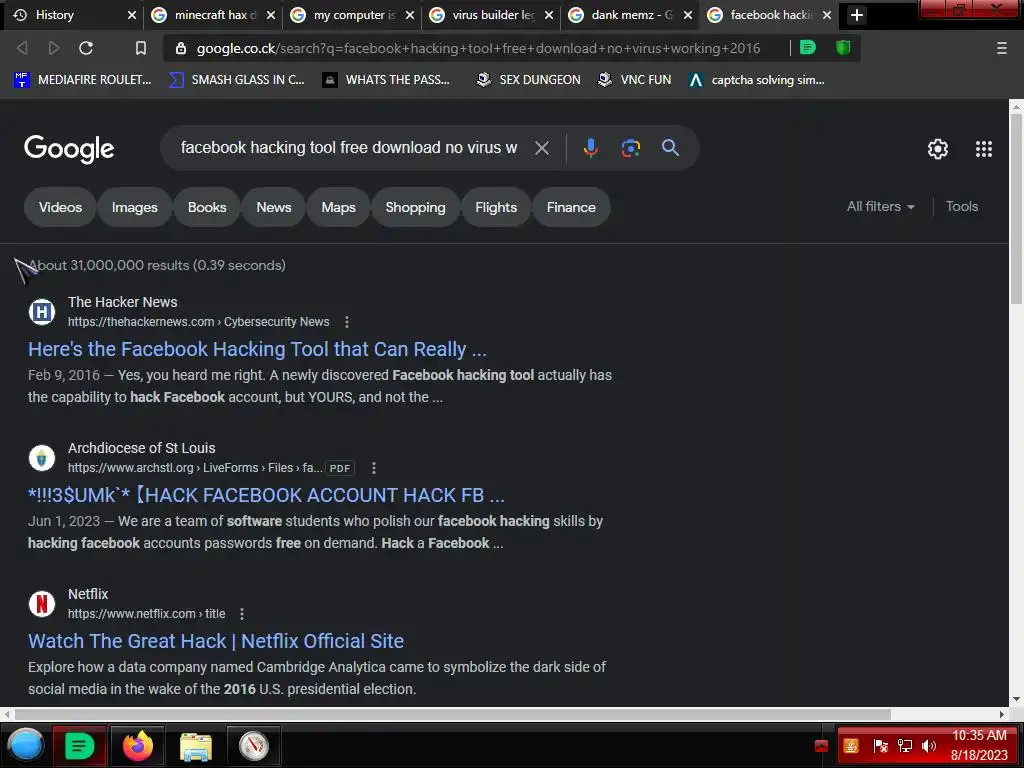Open more options for The Hacker News result
The image size is (1024, 768).
click(x=347, y=322)
